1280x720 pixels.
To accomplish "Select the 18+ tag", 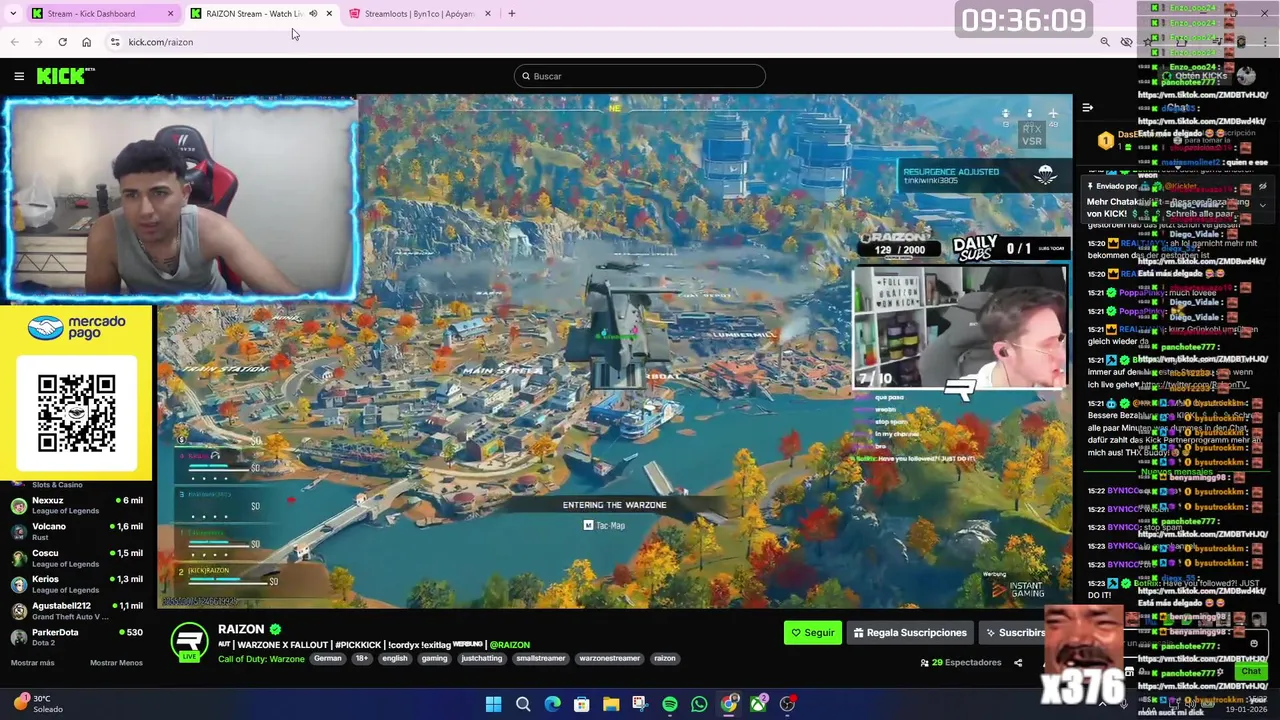I will [x=362, y=659].
